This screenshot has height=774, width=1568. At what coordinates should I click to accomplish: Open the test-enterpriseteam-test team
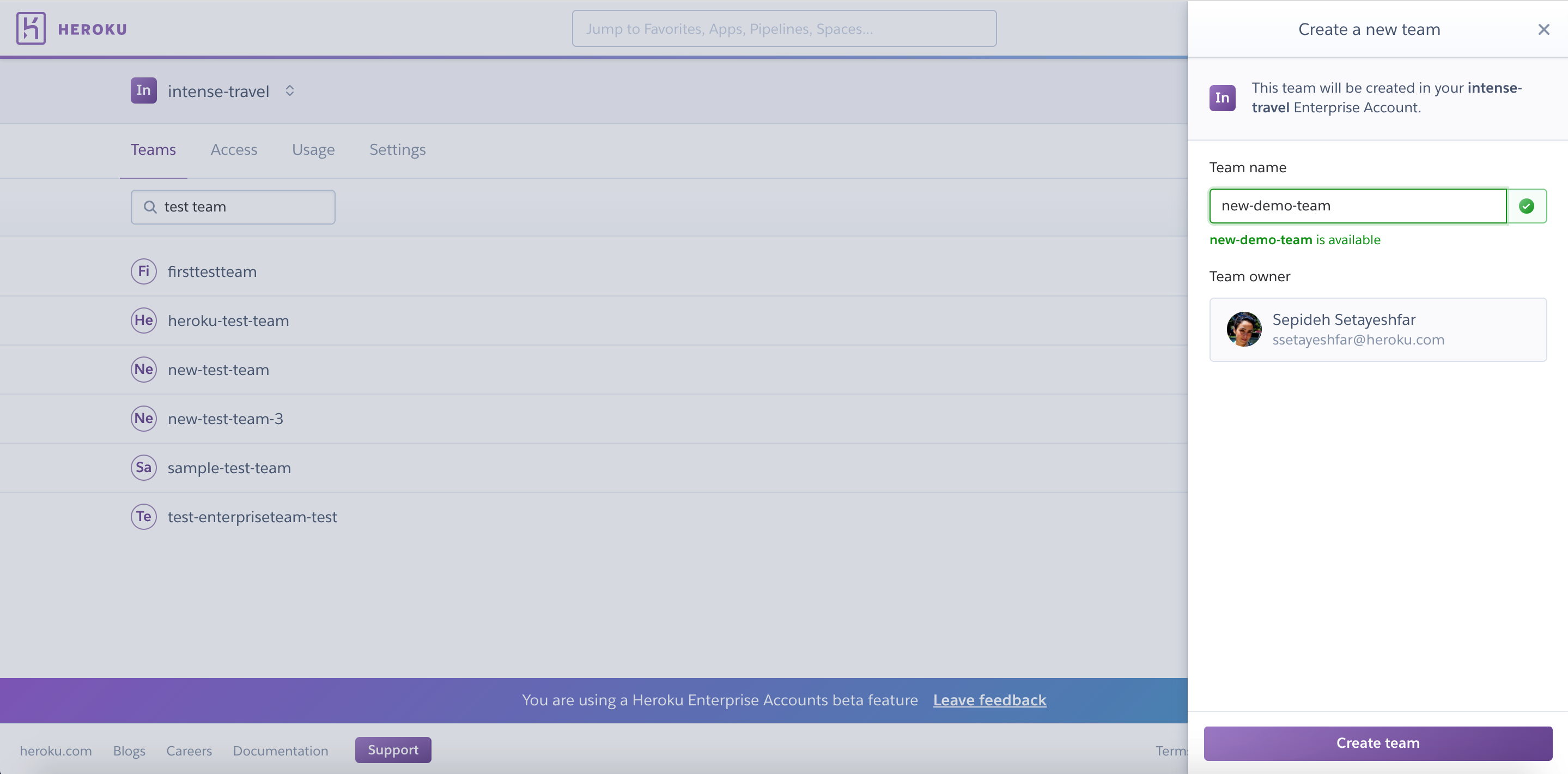coord(252,517)
